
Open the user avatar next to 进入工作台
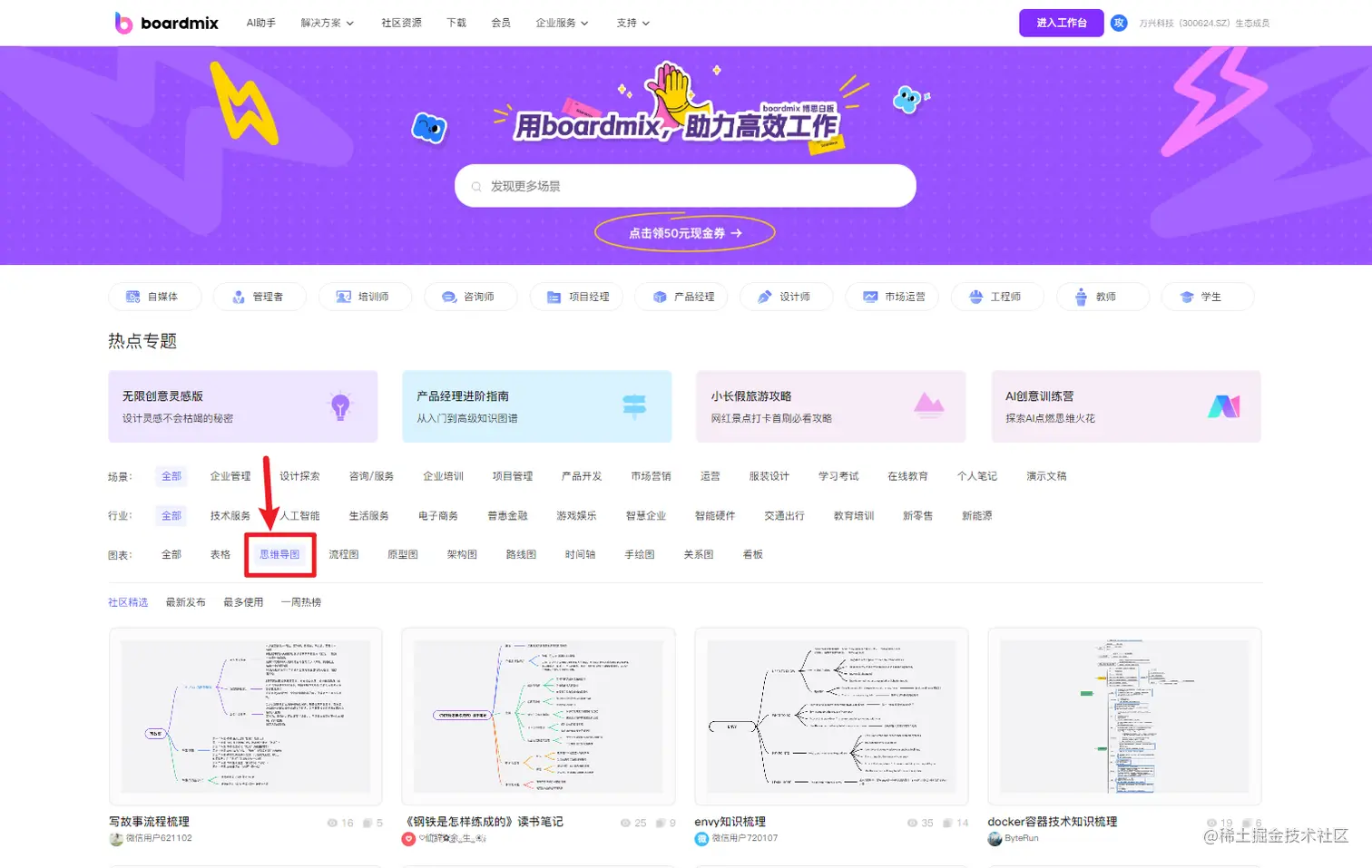(x=1119, y=23)
